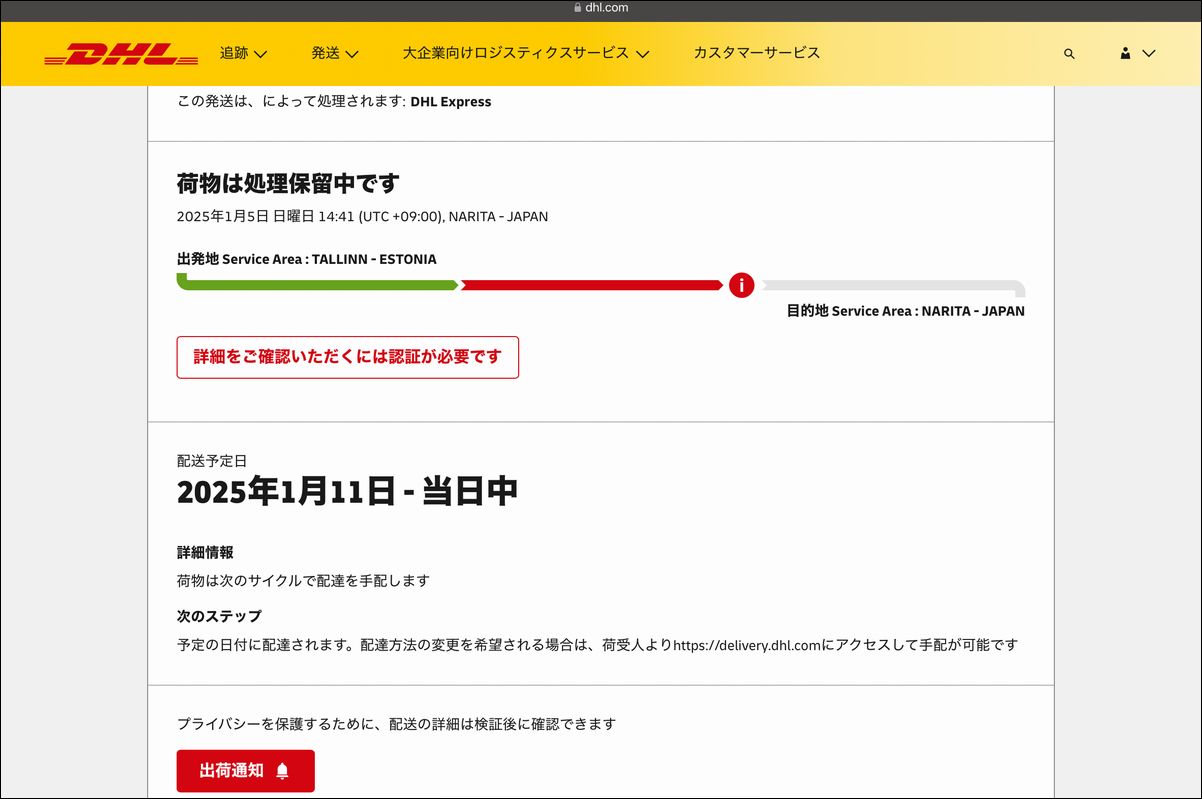Open the 追跡 menu
Viewport: 1202px width, 799px height.
point(234,53)
